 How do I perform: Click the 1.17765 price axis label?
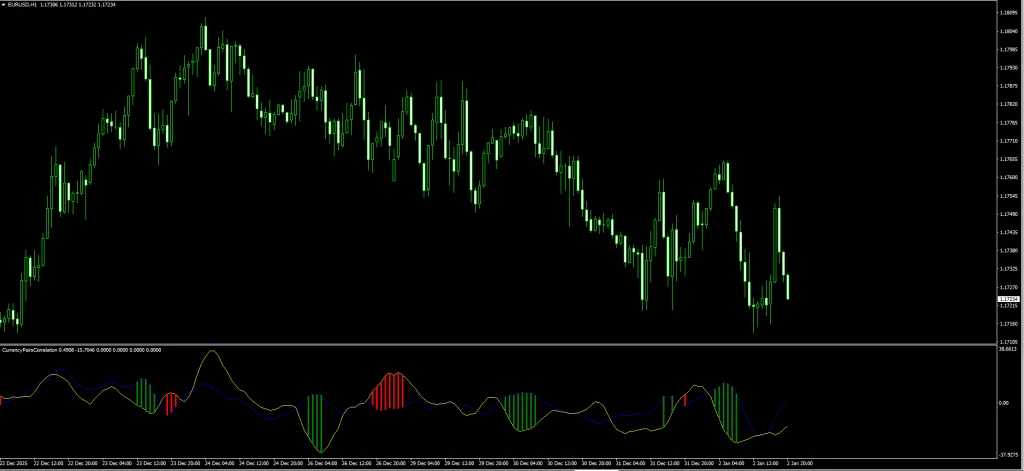pos(1009,122)
